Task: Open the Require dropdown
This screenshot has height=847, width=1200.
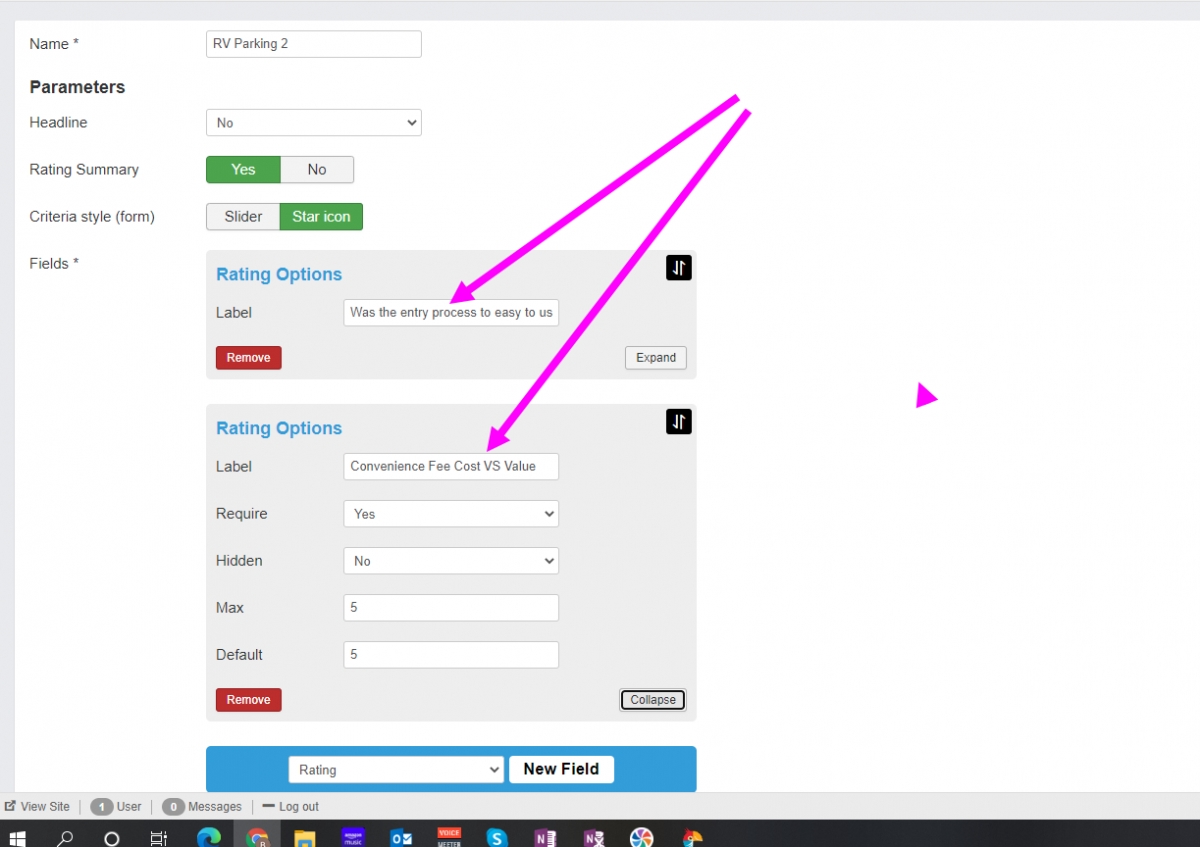Action: click(x=450, y=514)
